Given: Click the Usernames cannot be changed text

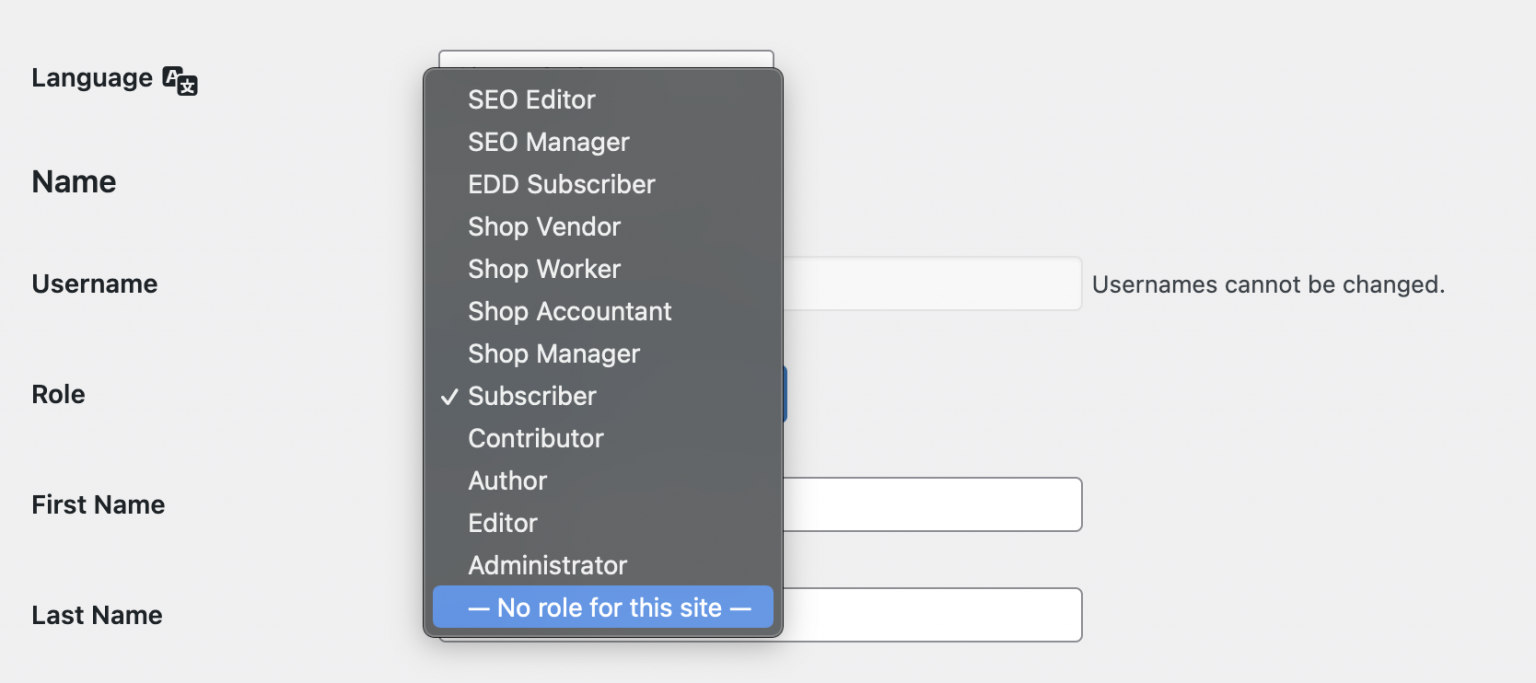Looking at the screenshot, I should click(1268, 284).
